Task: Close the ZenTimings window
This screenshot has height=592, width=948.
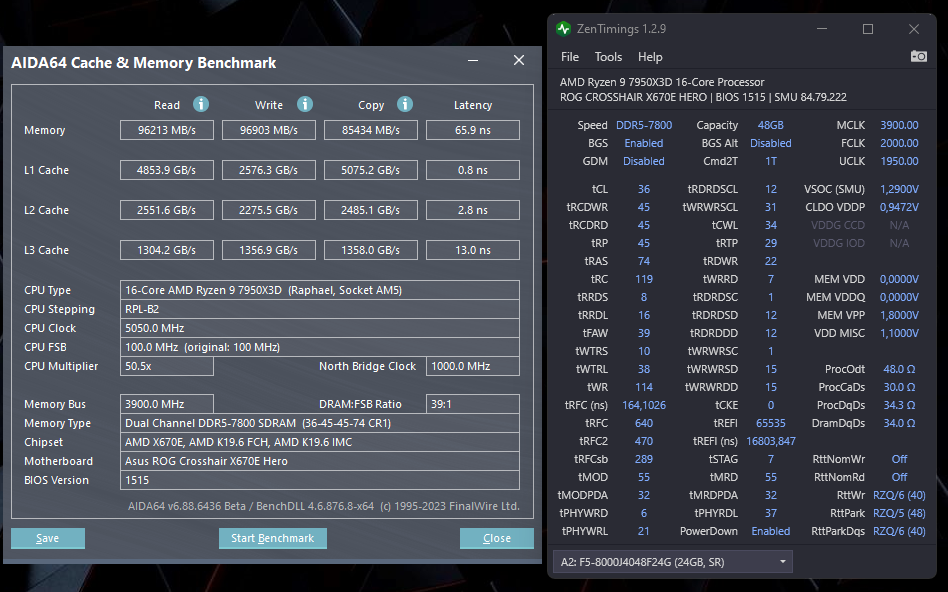Action: click(914, 29)
